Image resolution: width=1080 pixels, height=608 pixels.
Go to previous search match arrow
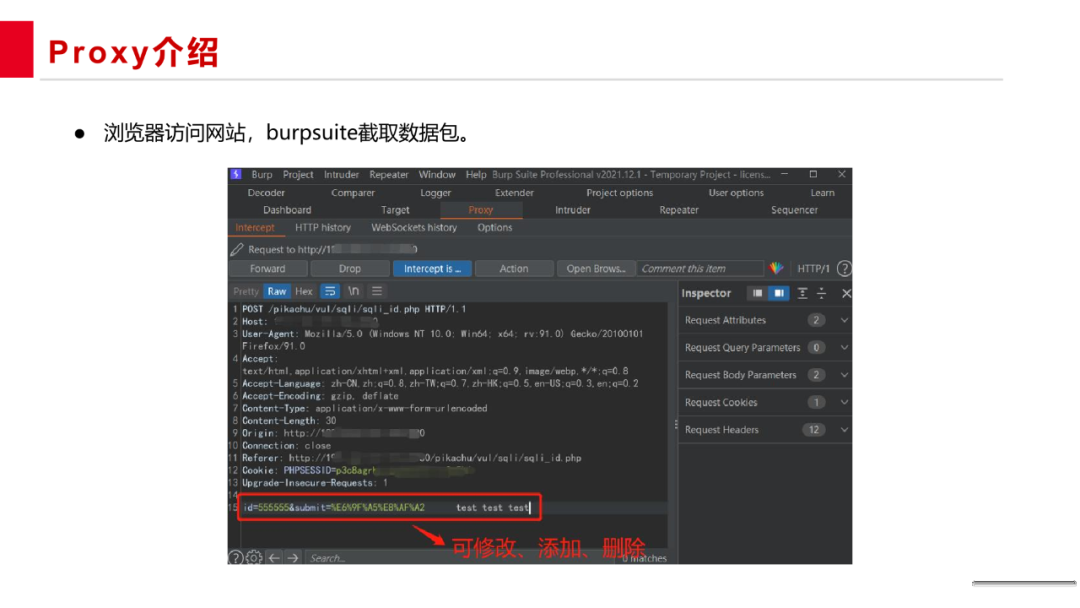click(x=274, y=558)
